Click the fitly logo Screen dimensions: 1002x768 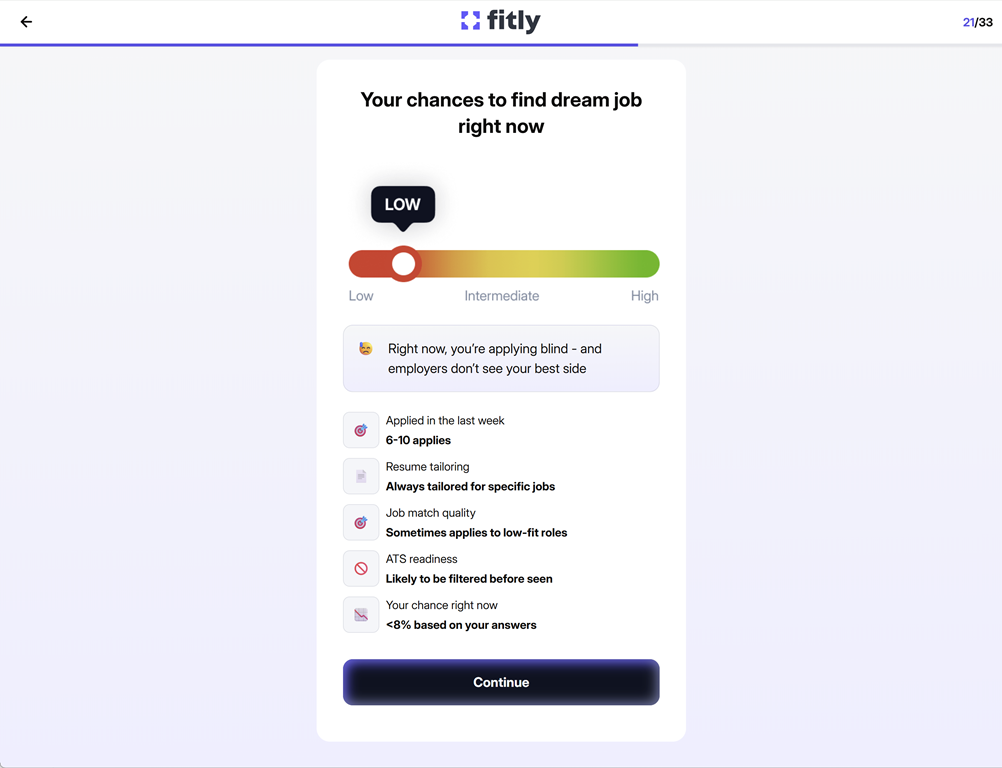click(x=500, y=21)
